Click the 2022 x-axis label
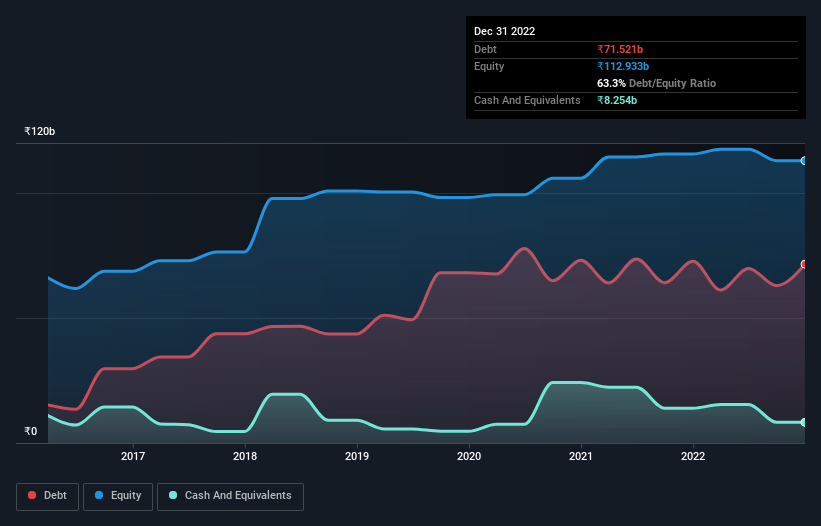The height and width of the screenshot is (526, 821). (x=693, y=456)
